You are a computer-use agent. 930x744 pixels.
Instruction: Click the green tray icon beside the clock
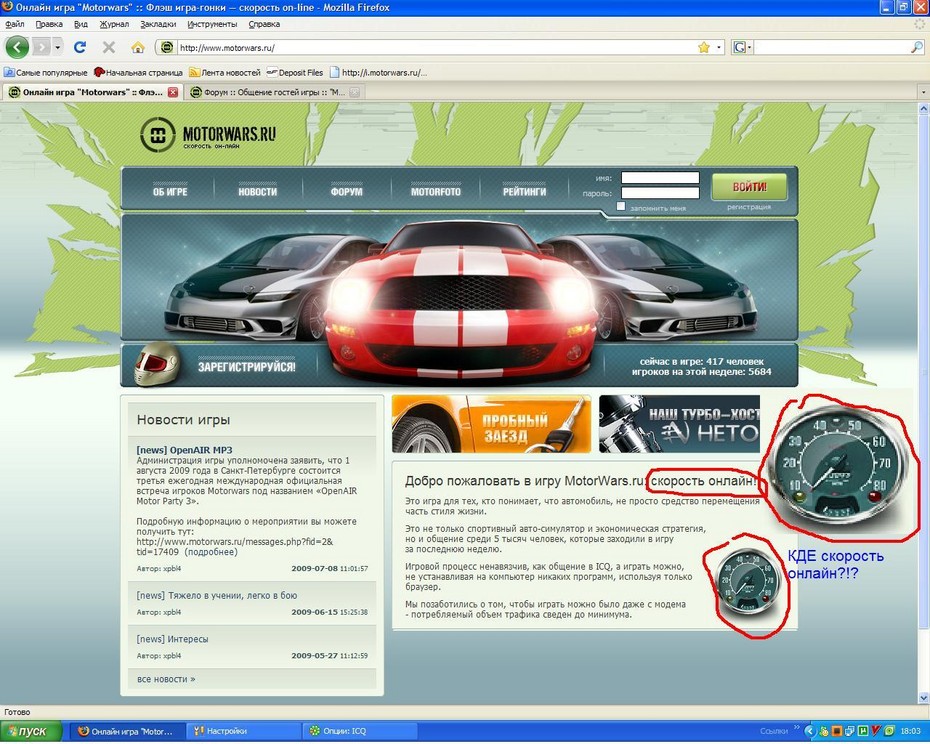point(888,731)
